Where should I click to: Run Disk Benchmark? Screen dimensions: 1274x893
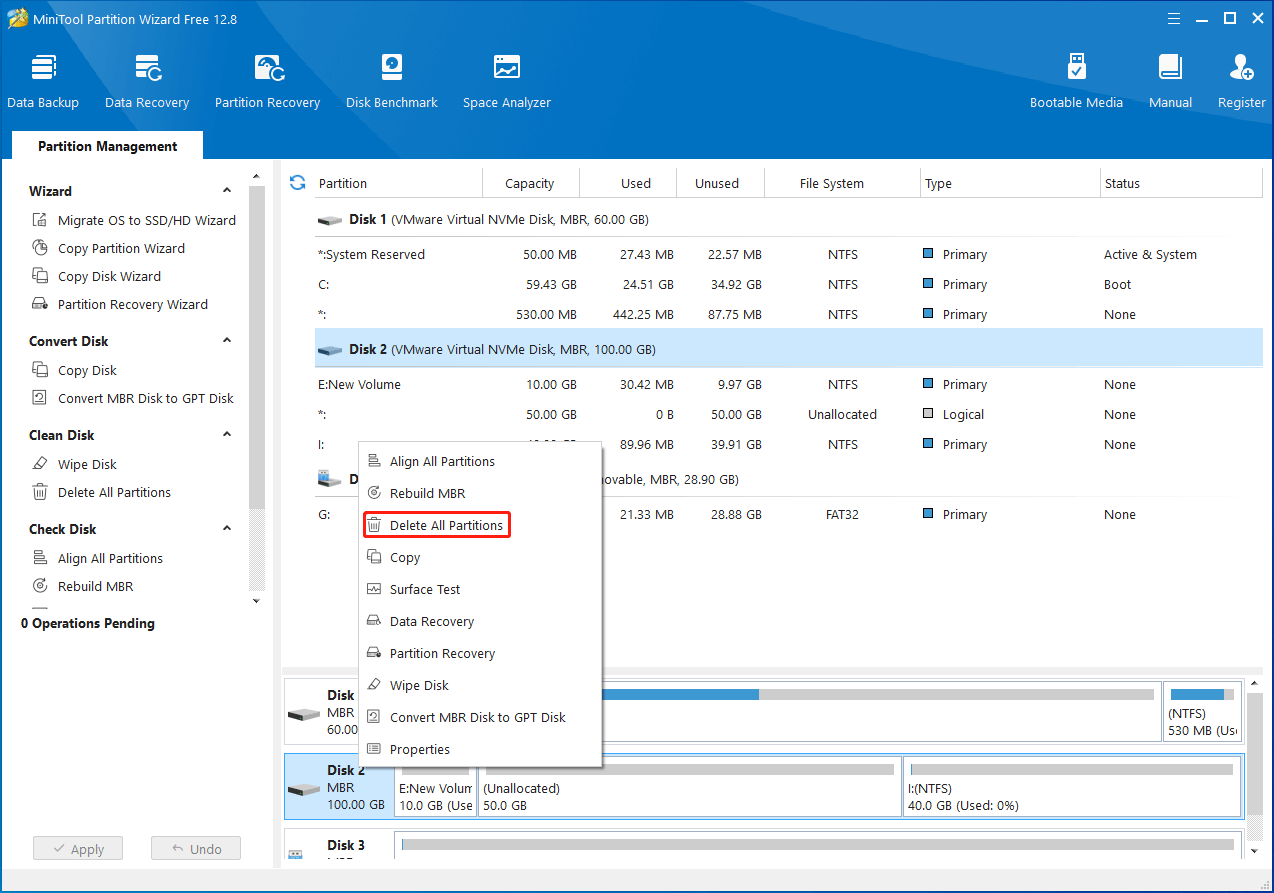point(391,78)
